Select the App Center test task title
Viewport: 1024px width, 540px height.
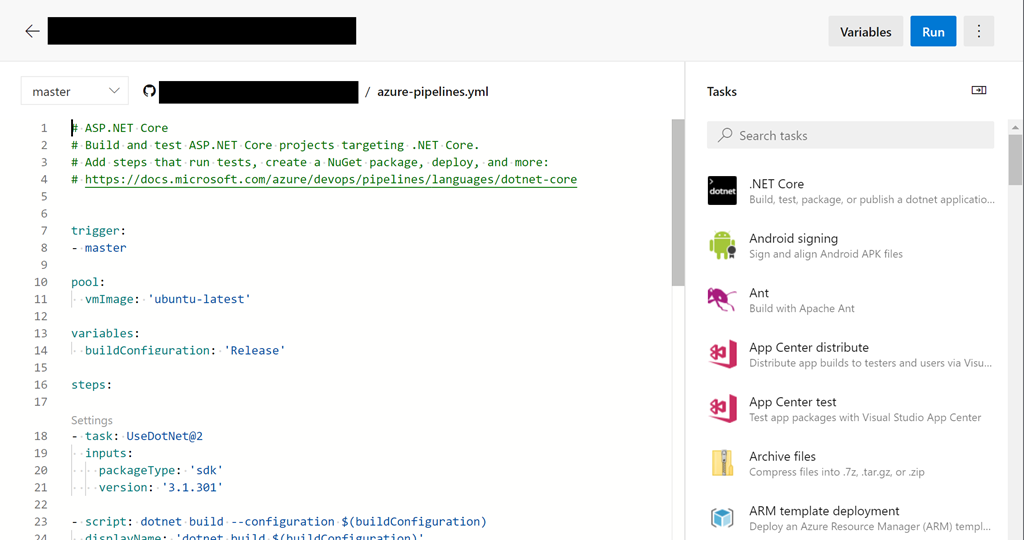pyautogui.click(x=792, y=402)
